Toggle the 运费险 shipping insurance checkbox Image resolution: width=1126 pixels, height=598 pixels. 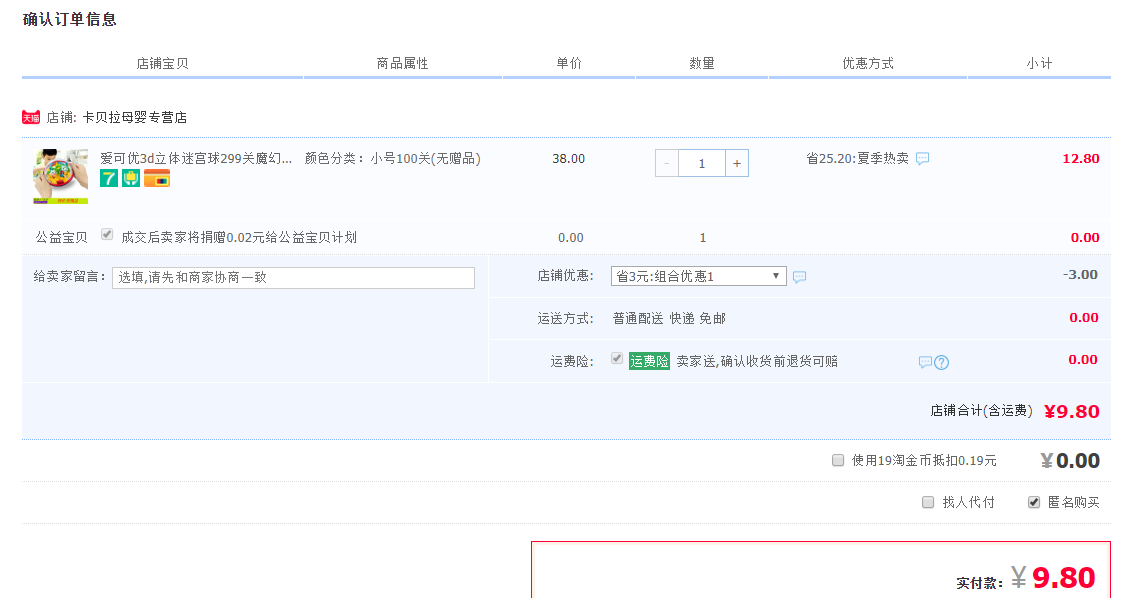click(617, 358)
